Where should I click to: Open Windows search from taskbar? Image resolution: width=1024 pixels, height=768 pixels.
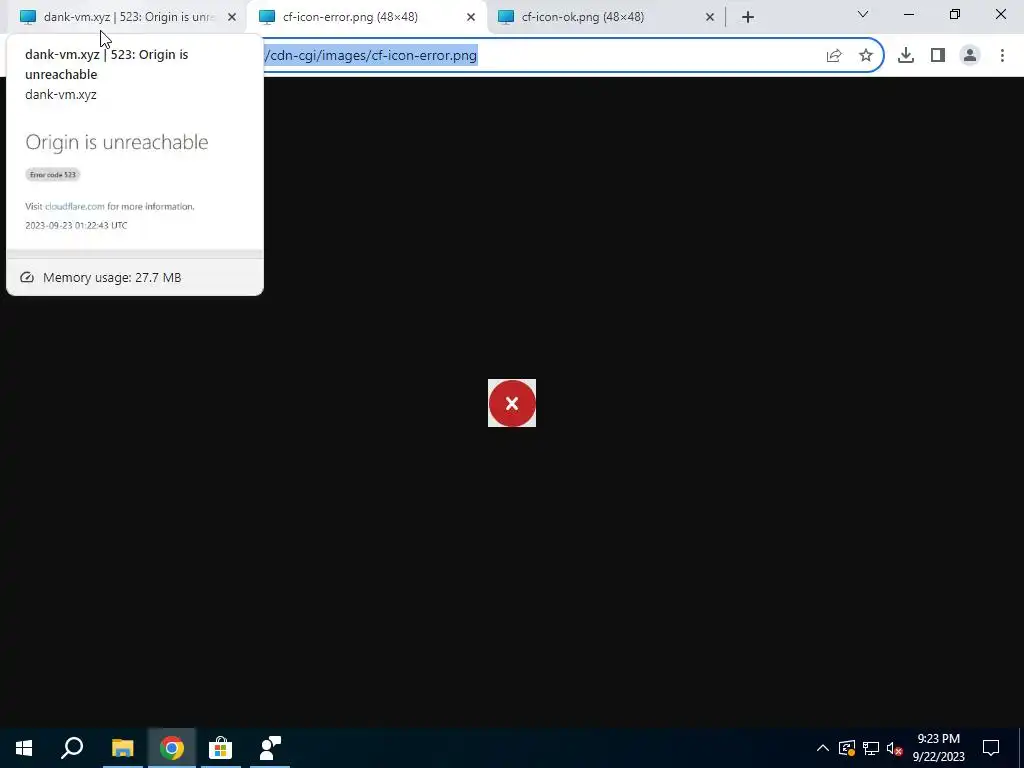[x=72, y=748]
